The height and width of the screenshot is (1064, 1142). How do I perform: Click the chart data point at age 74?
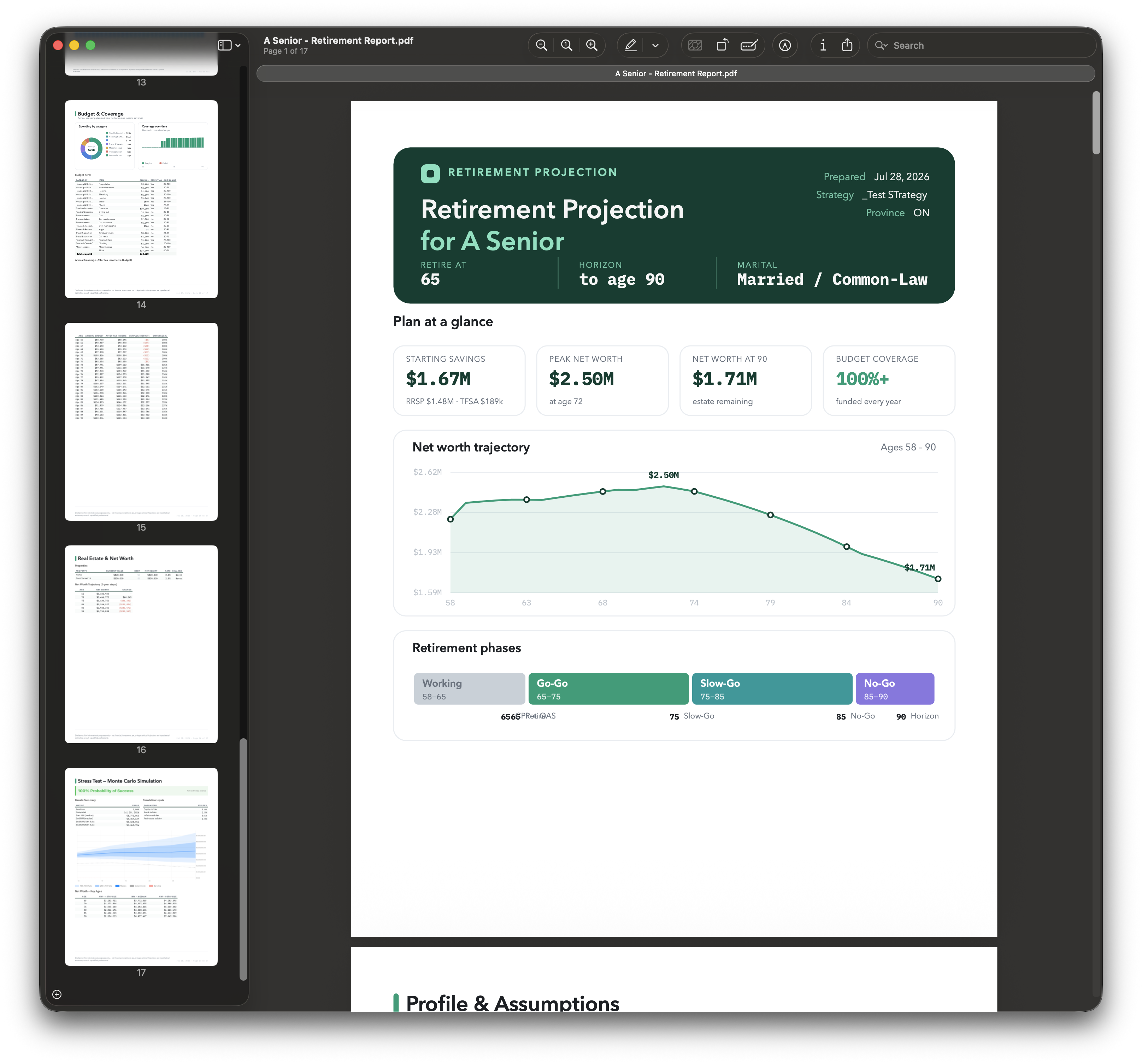click(695, 491)
